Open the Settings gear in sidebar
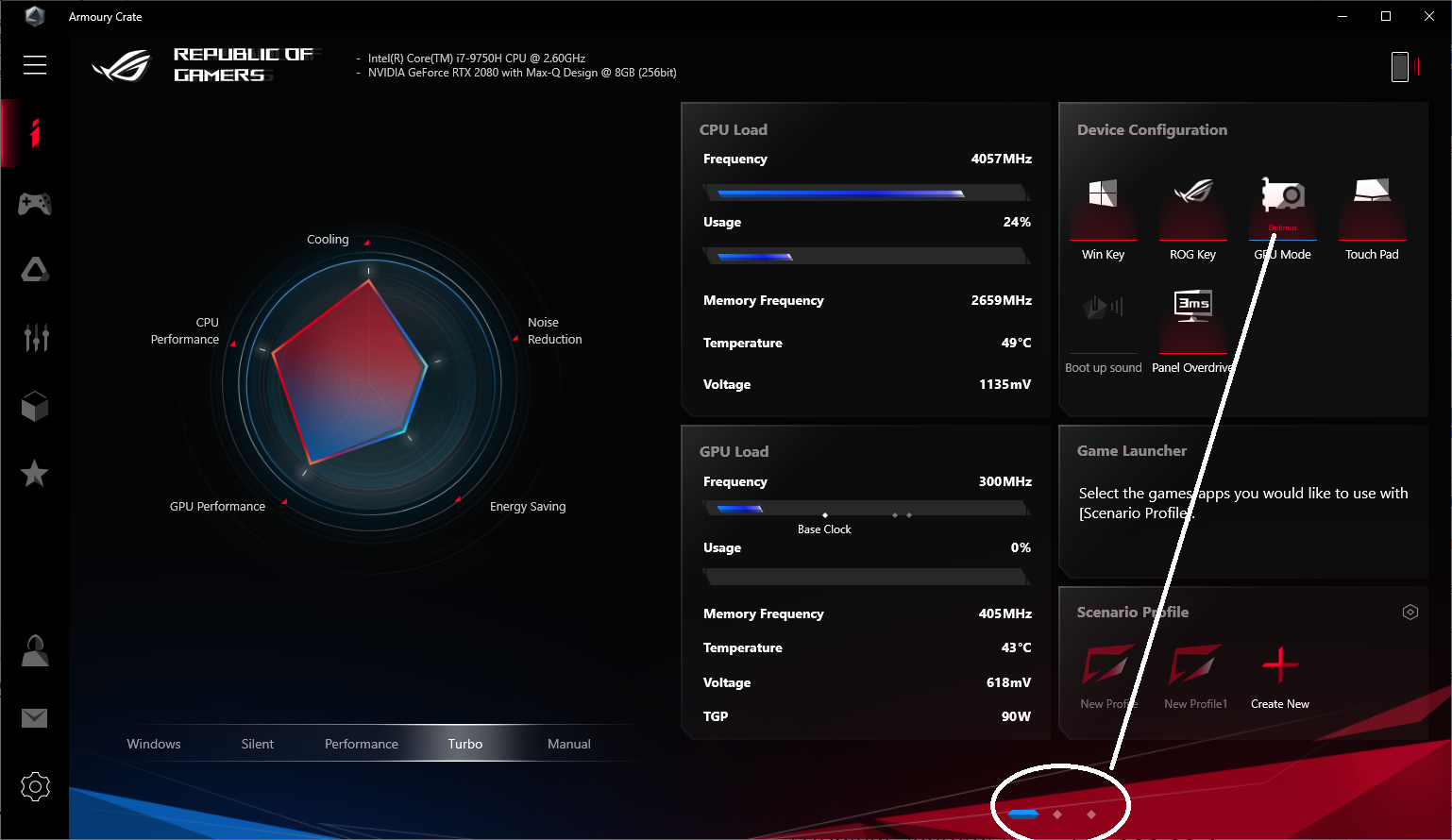This screenshot has width=1452, height=840. pyautogui.click(x=35, y=786)
